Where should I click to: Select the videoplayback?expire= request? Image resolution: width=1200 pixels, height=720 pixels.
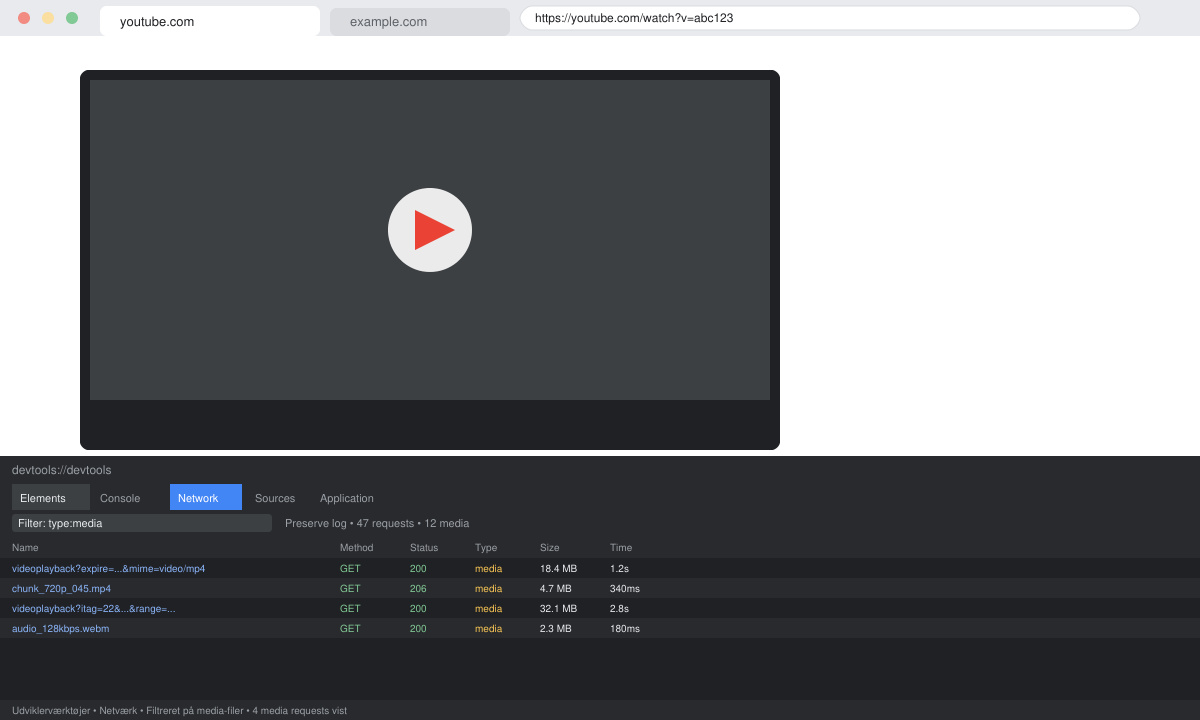600,568
